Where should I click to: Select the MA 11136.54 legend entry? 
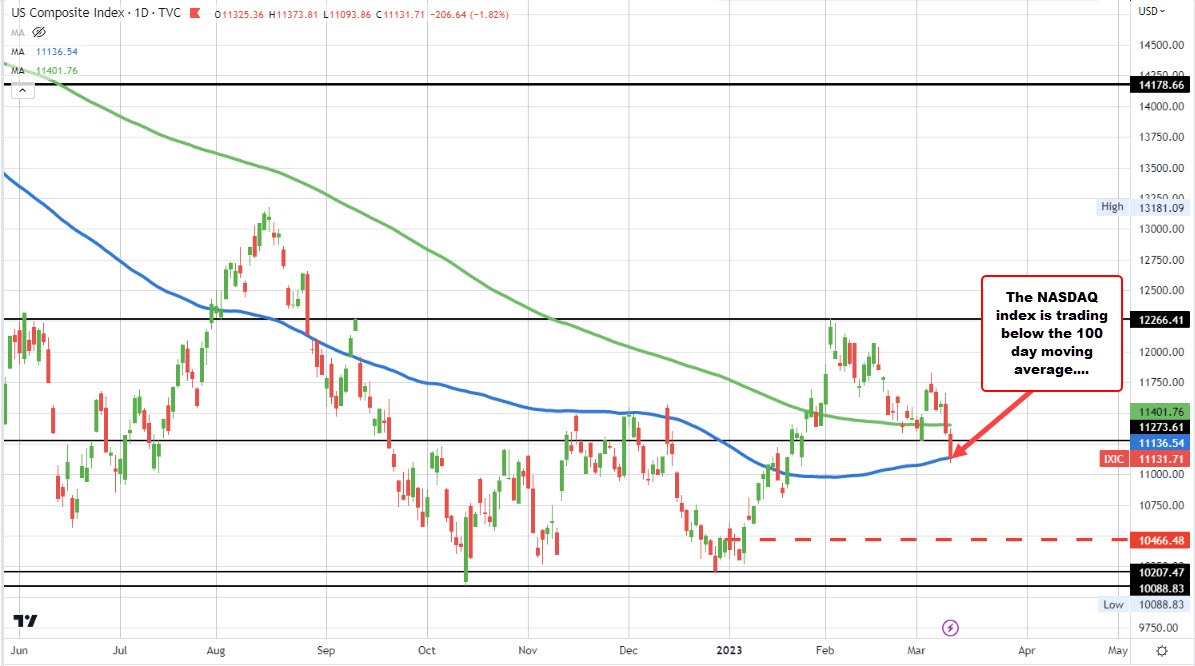[44, 52]
